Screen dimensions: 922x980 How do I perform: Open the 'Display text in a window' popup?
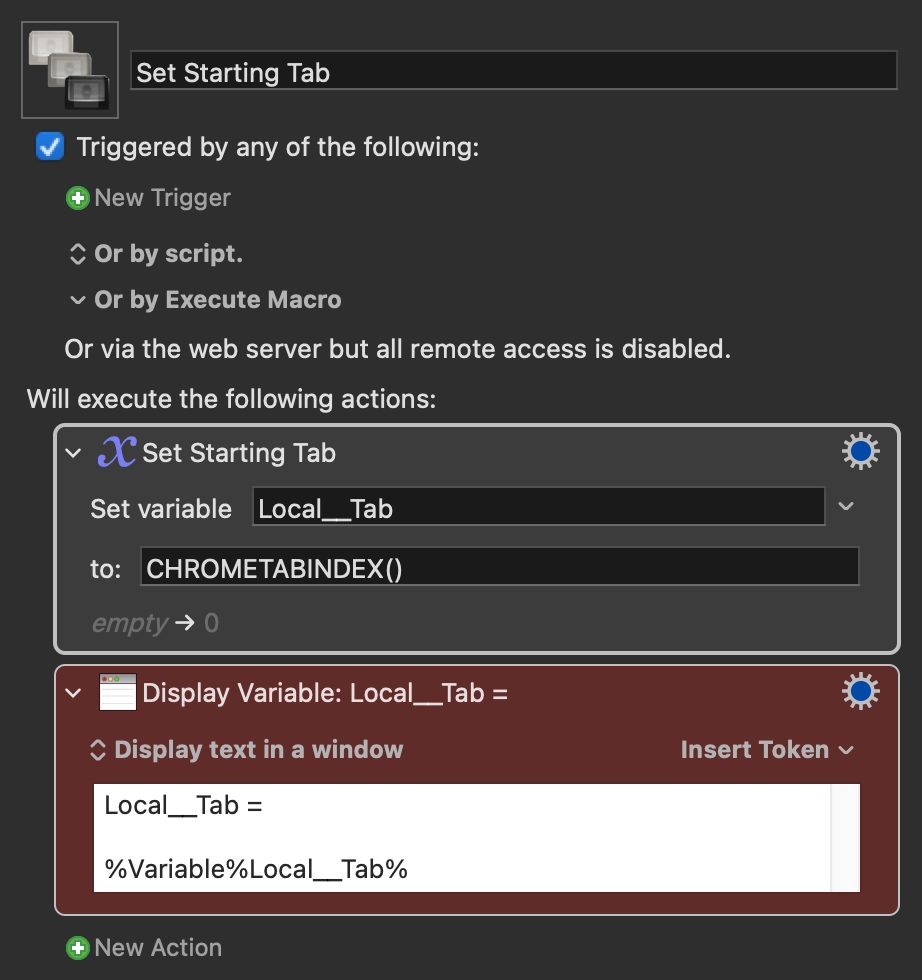tap(247, 749)
